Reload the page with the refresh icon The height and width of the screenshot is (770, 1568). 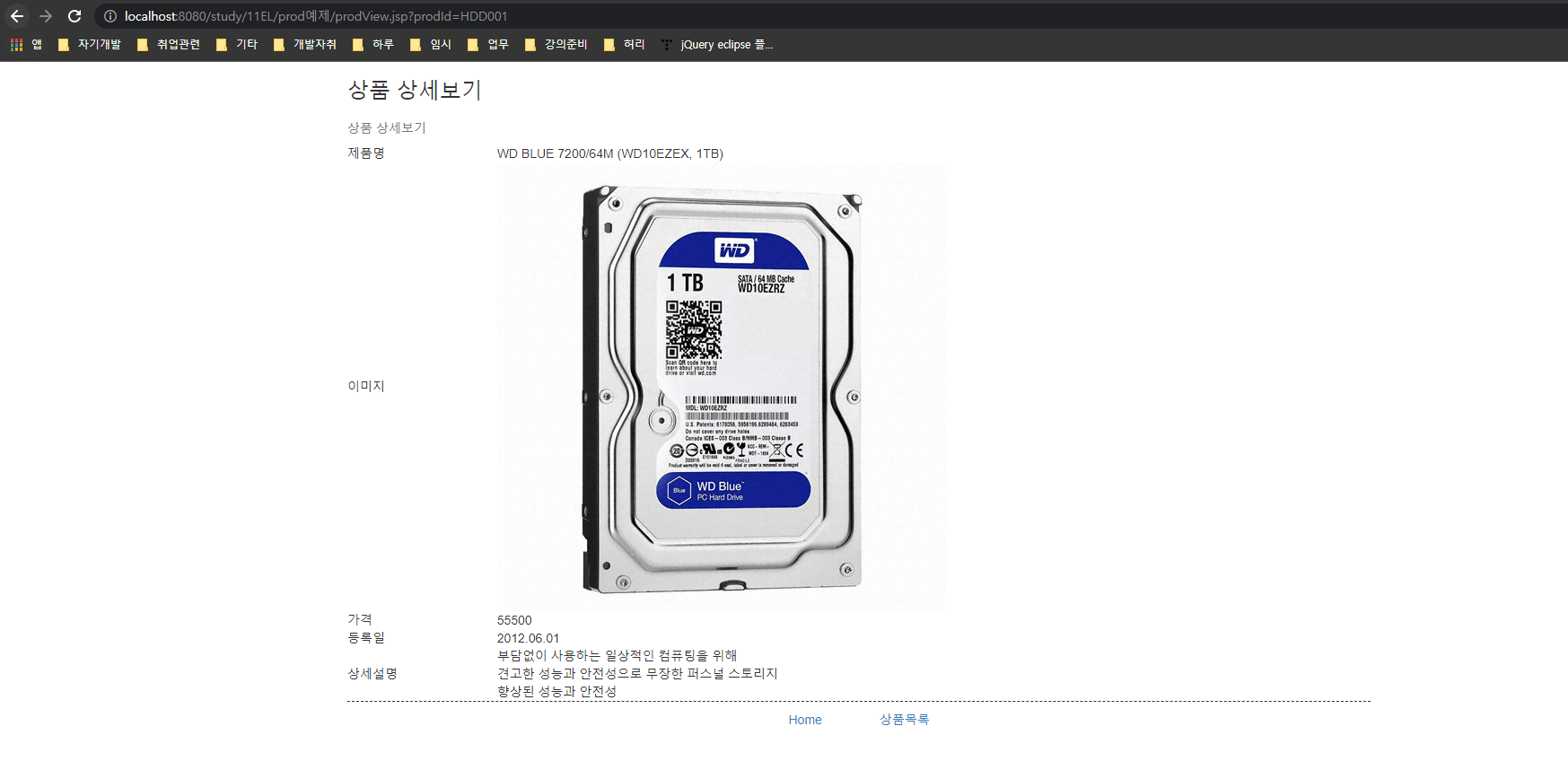point(74,16)
